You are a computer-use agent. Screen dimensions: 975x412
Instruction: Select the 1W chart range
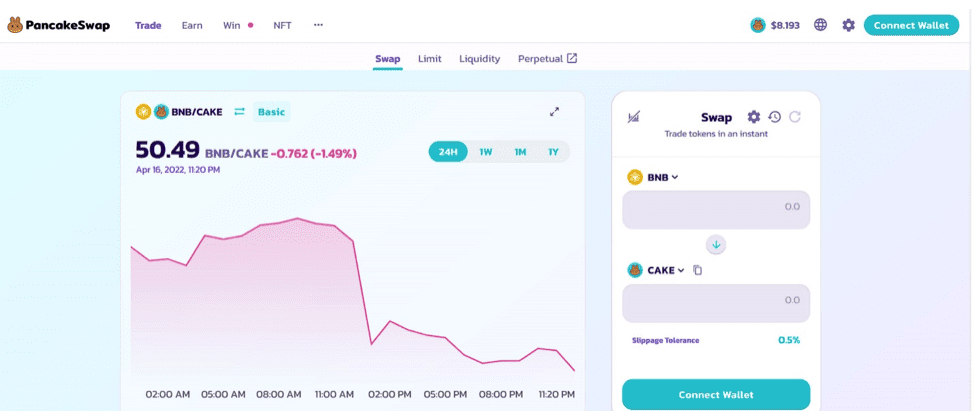click(486, 152)
